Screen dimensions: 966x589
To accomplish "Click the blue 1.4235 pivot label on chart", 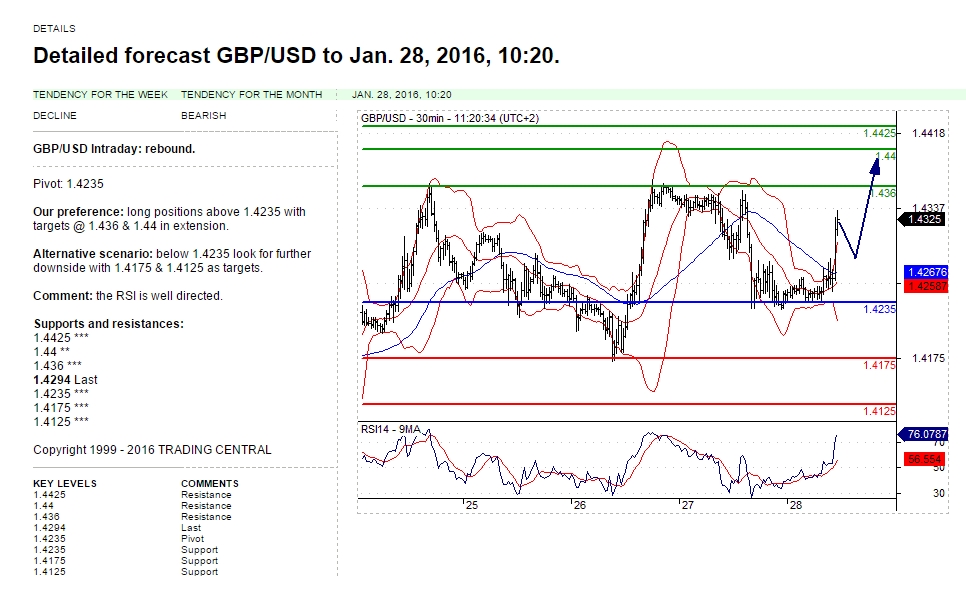I will click(x=879, y=309).
